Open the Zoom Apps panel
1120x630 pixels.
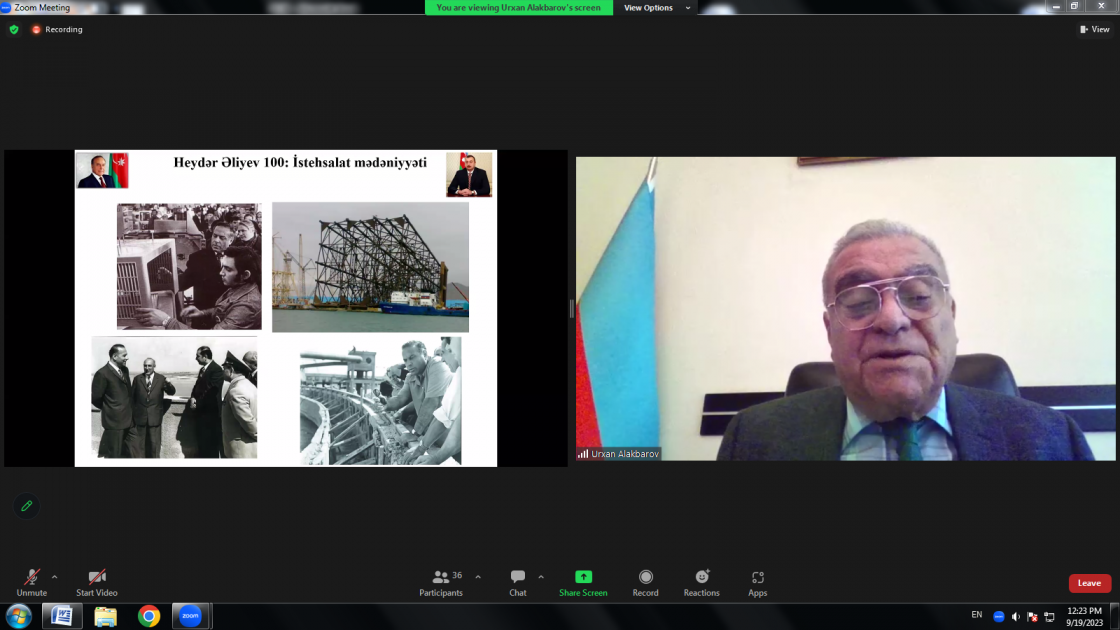[x=758, y=582]
